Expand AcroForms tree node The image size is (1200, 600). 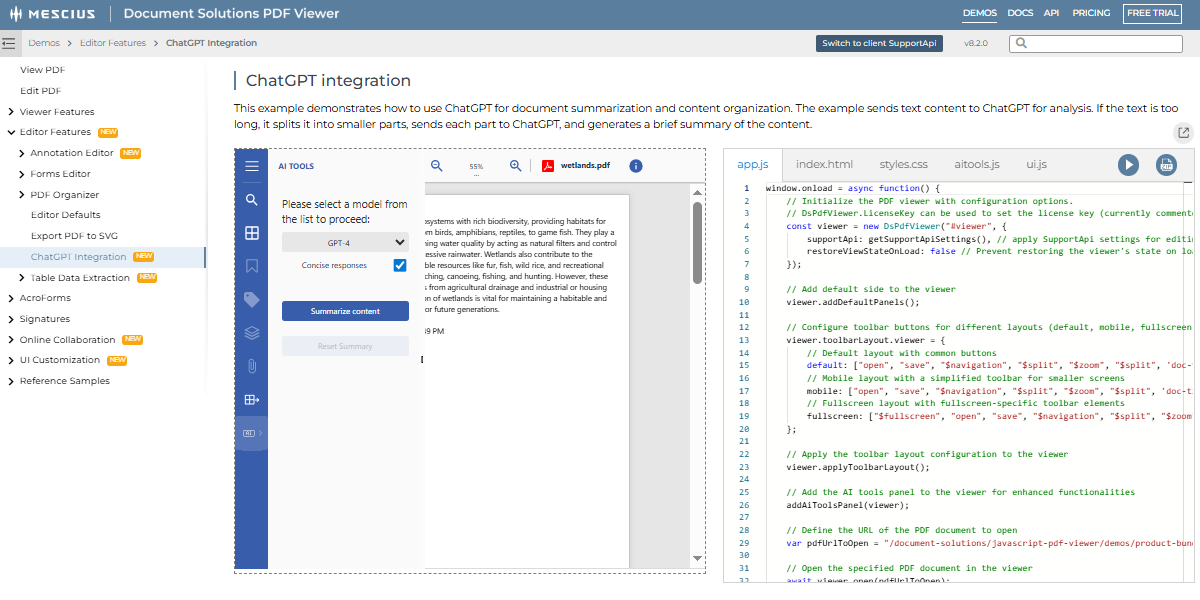coord(10,298)
